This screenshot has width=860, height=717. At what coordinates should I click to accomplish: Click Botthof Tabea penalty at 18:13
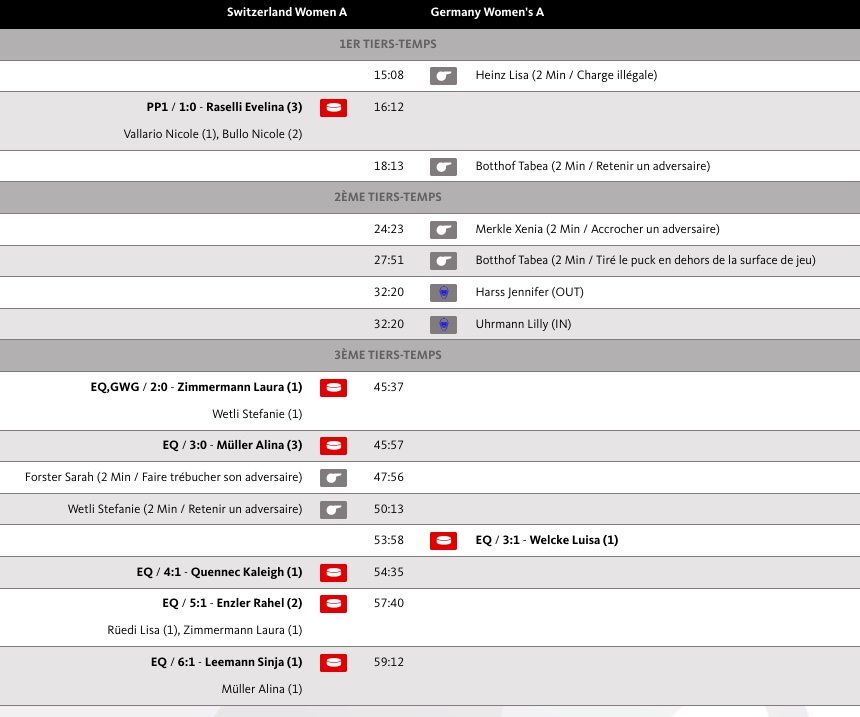[x=592, y=167]
